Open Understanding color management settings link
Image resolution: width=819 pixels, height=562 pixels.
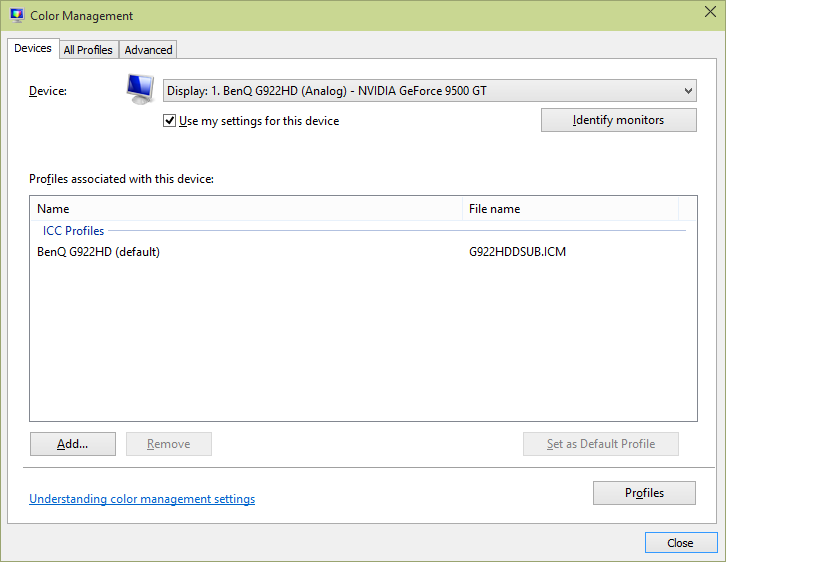tap(142, 499)
